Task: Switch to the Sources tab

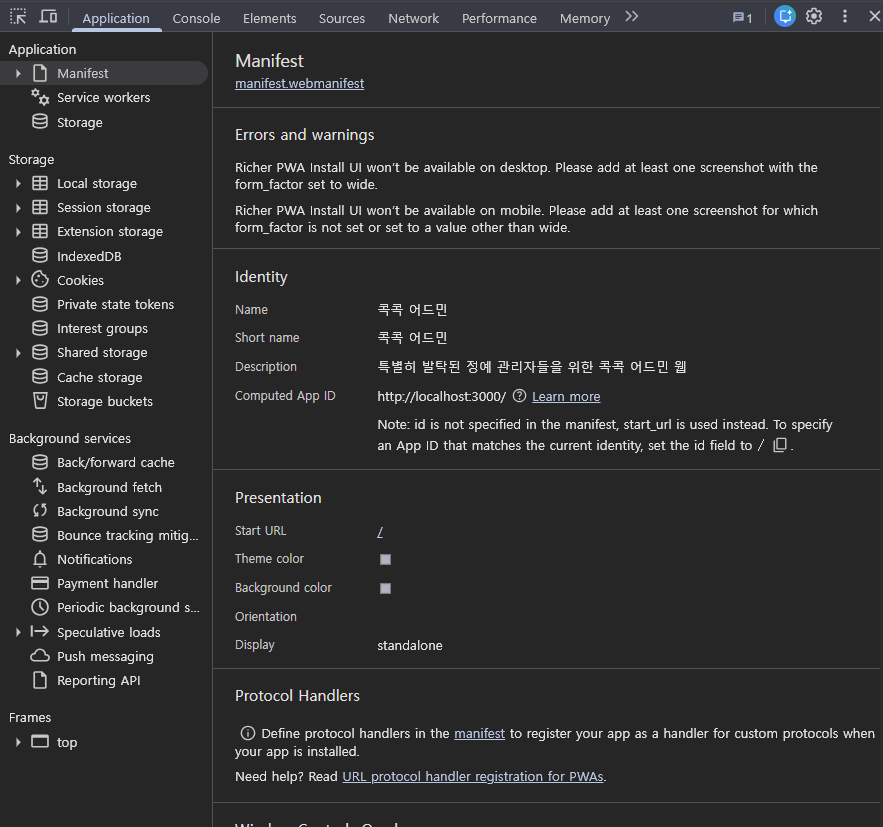Action: [342, 18]
